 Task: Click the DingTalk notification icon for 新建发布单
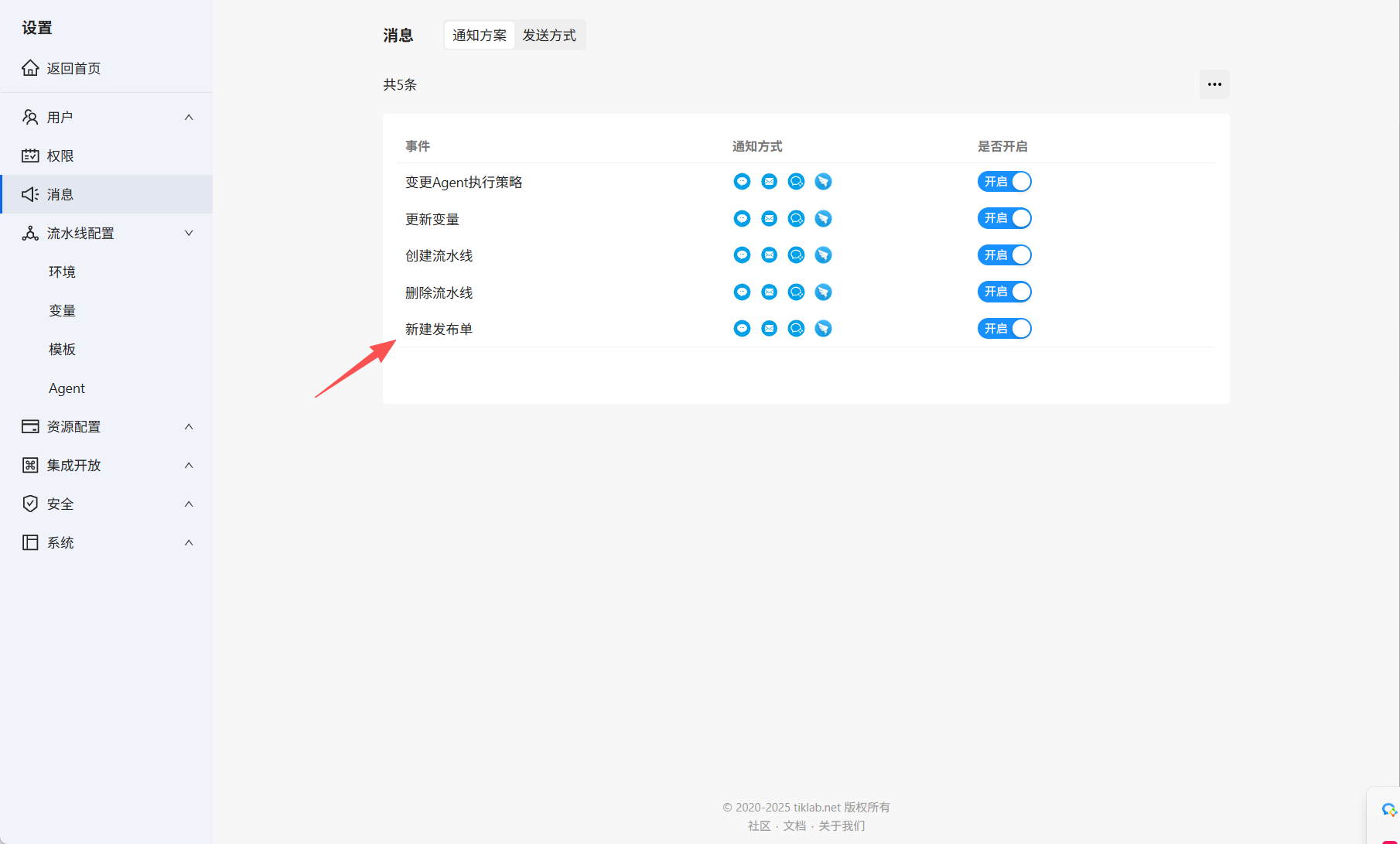click(x=823, y=328)
